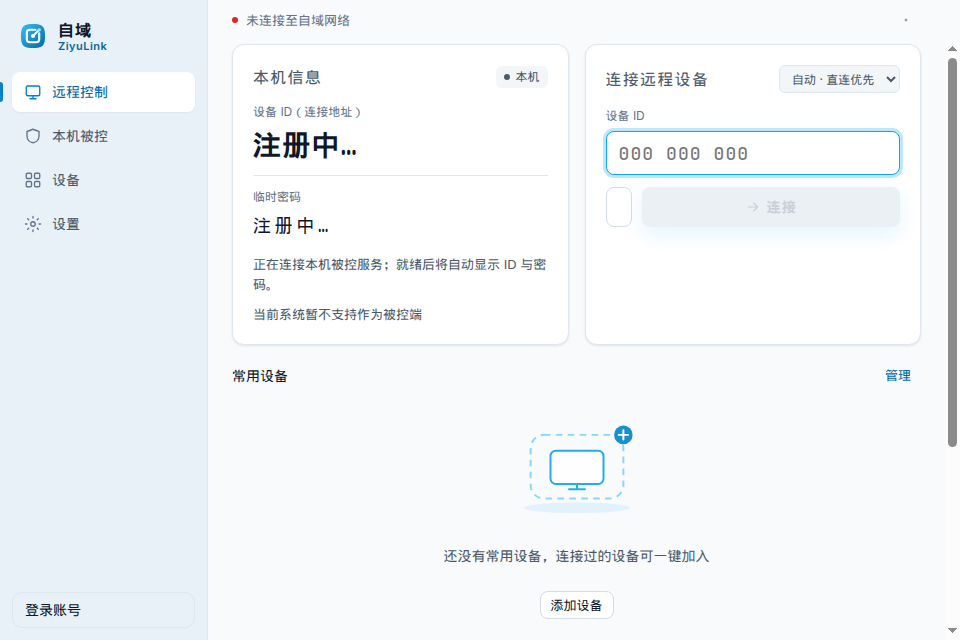The height and width of the screenshot is (640, 960).
Task: Click the large 注册中 device ID text
Action: (305, 146)
